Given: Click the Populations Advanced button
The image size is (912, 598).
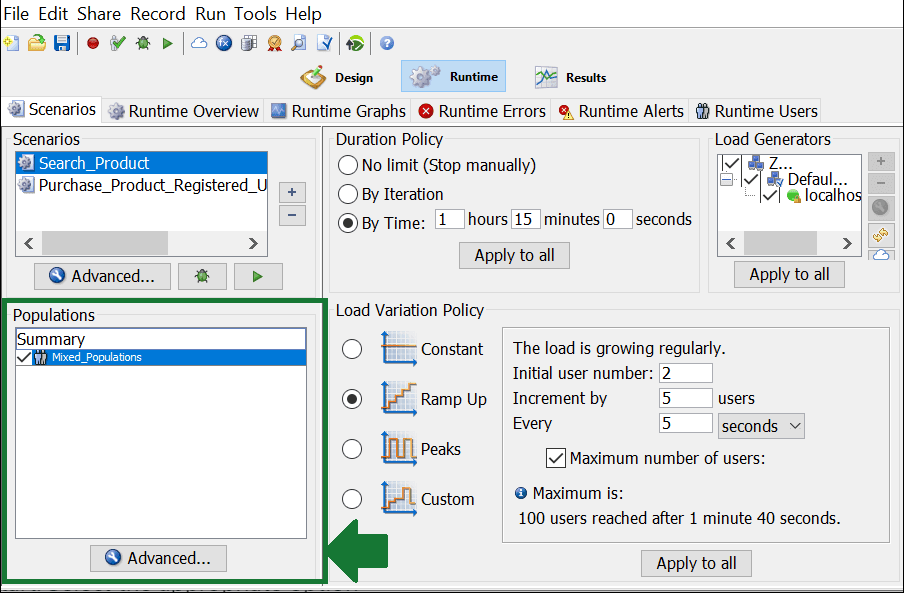Looking at the screenshot, I should click(x=158, y=558).
